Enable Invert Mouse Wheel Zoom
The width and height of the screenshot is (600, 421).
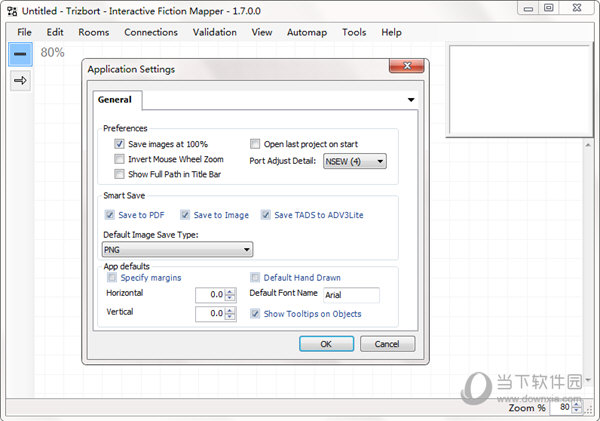(119, 159)
